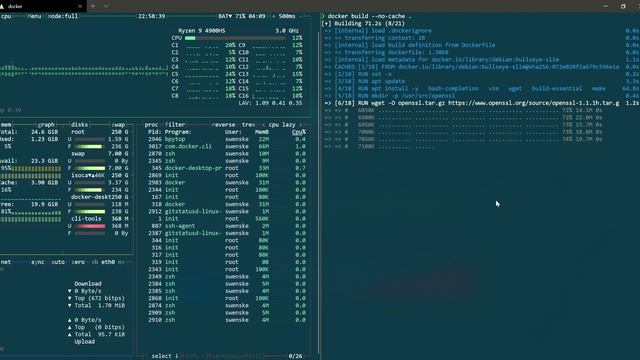Select init process row with Pid 2868
Screen dimensions: 640x360
227,298
